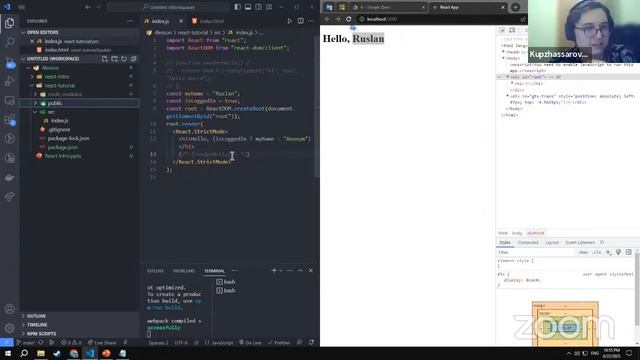Reload the page in the browser

point(348,19)
